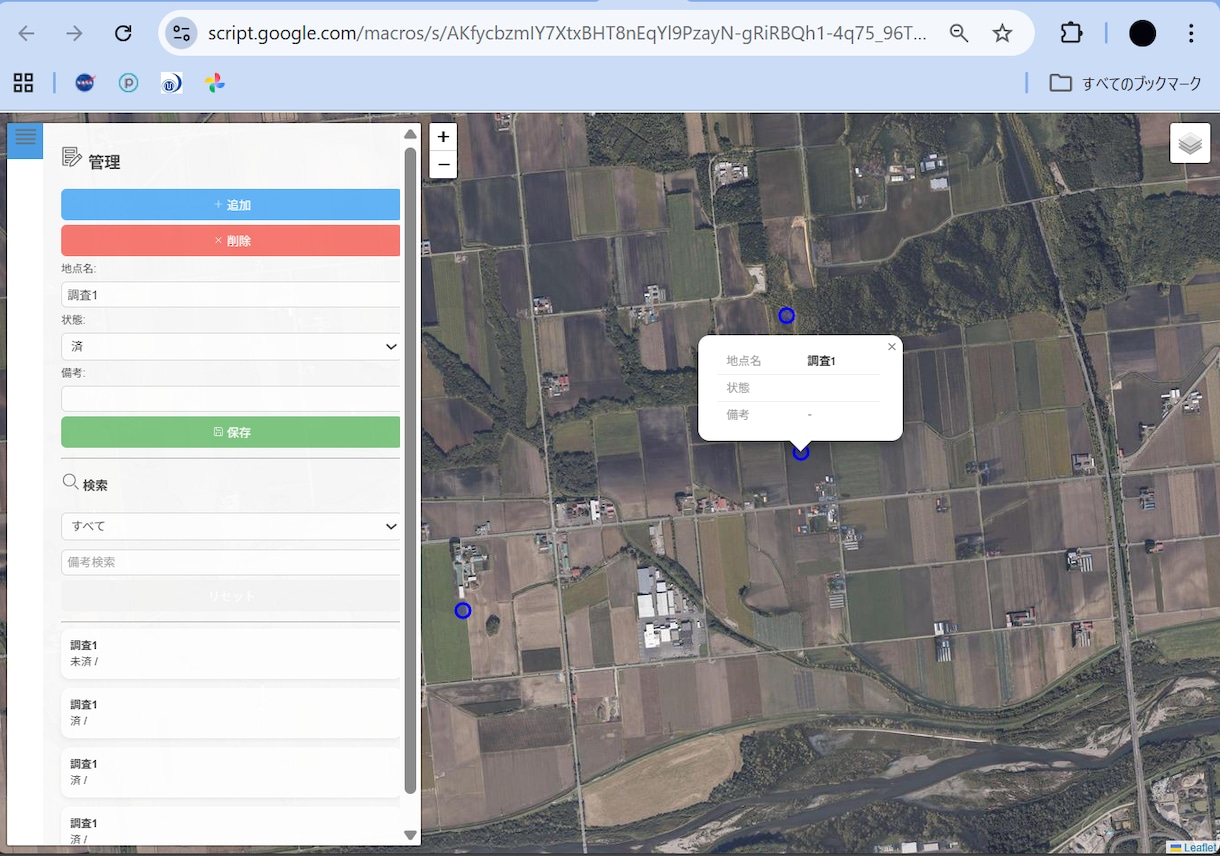Open the map layers control

(1190, 143)
